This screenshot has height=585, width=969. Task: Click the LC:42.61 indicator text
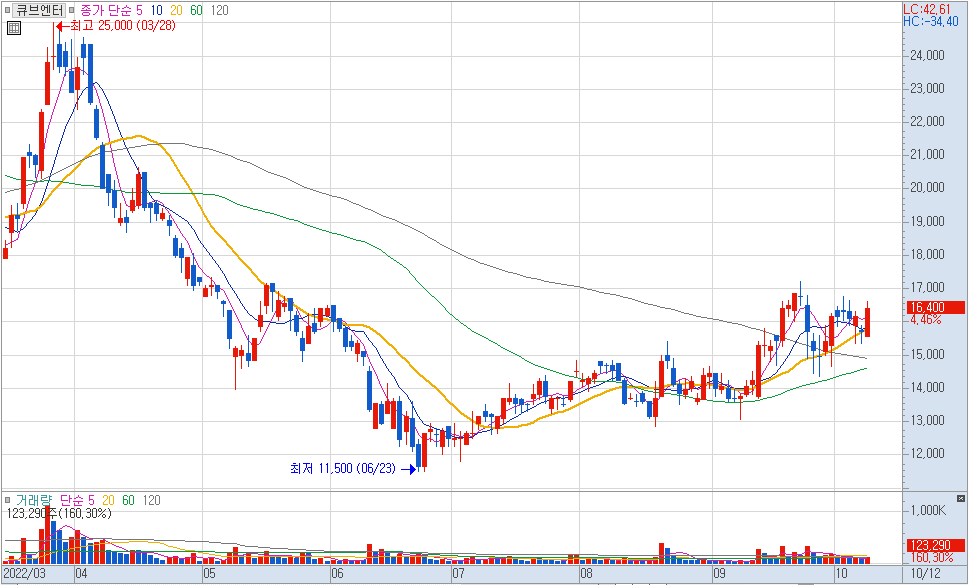point(926,9)
